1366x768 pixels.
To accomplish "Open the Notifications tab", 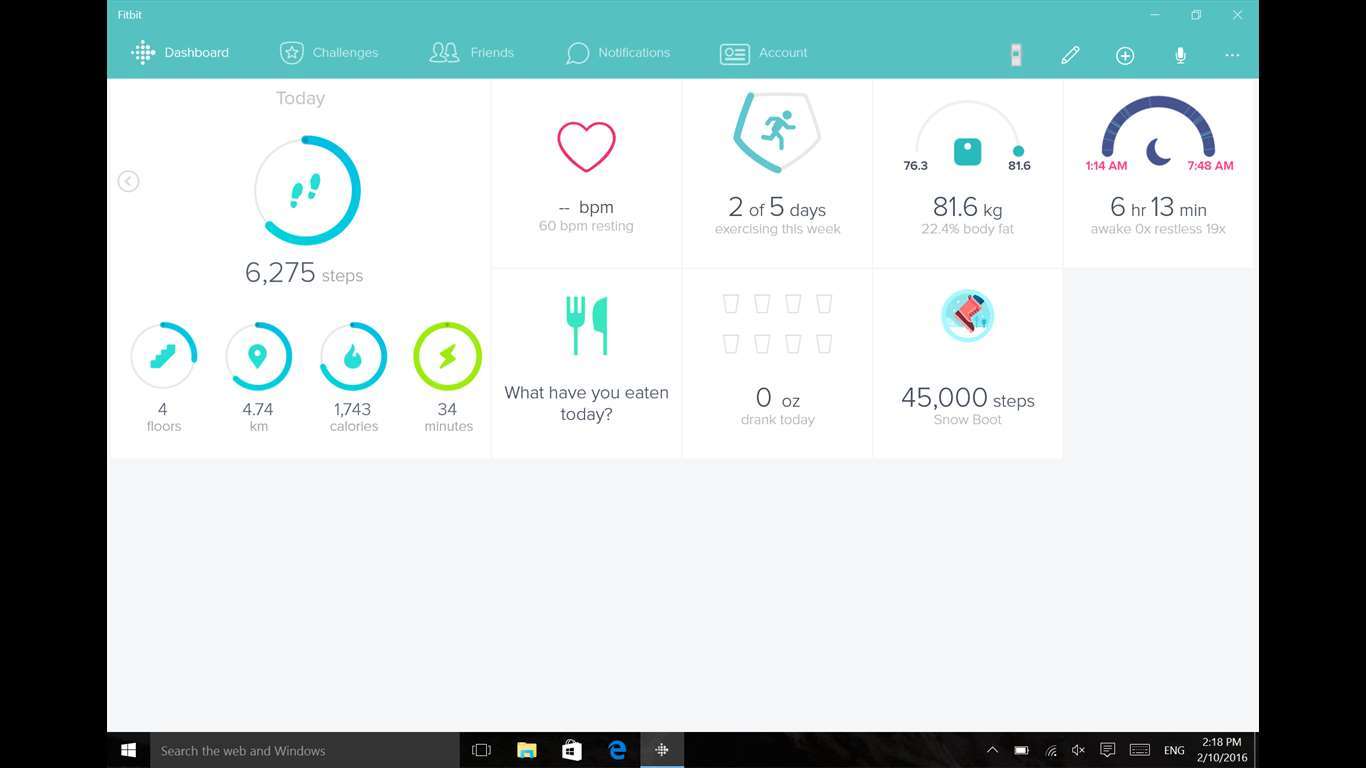I will click(618, 53).
